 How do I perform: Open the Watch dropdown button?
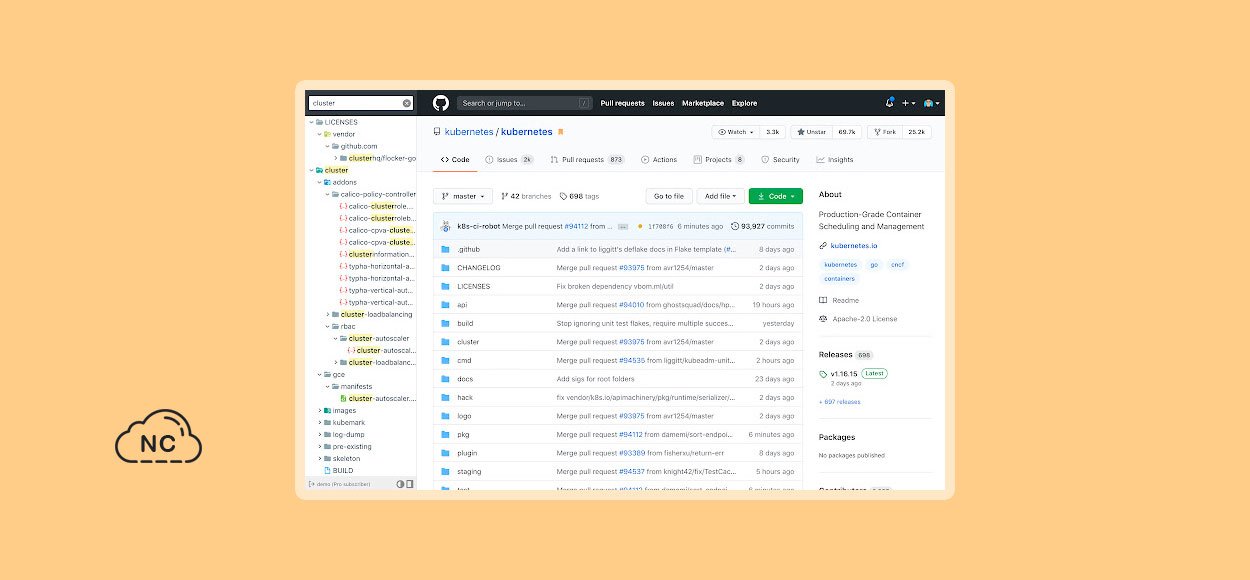click(735, 132)
